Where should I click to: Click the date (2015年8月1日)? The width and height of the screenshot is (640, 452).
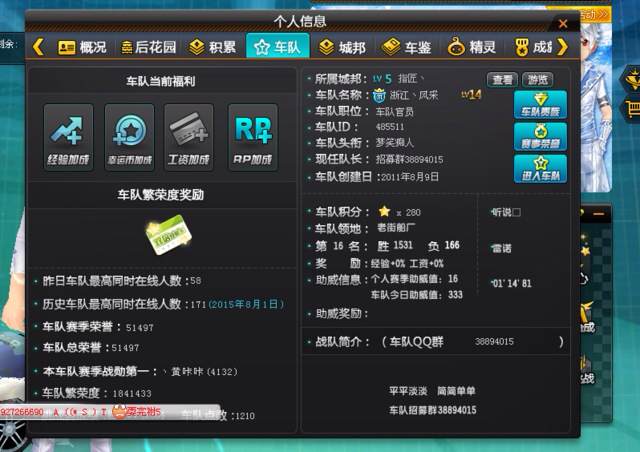(x=246, y=304)
